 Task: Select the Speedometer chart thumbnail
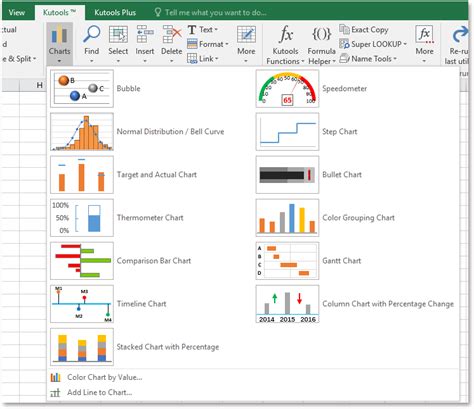[287, 88]
